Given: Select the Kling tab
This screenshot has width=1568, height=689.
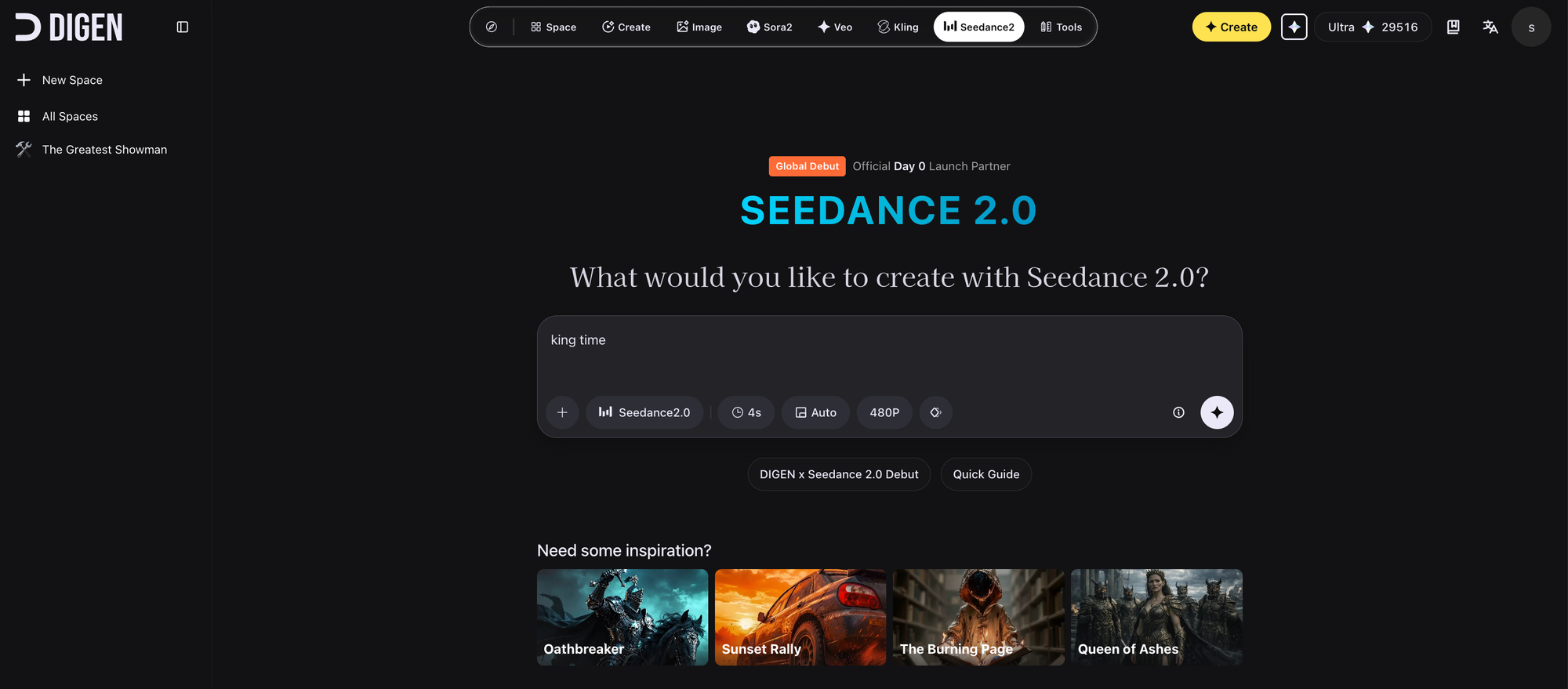Looking at the screenshot, I should (898, 27).
